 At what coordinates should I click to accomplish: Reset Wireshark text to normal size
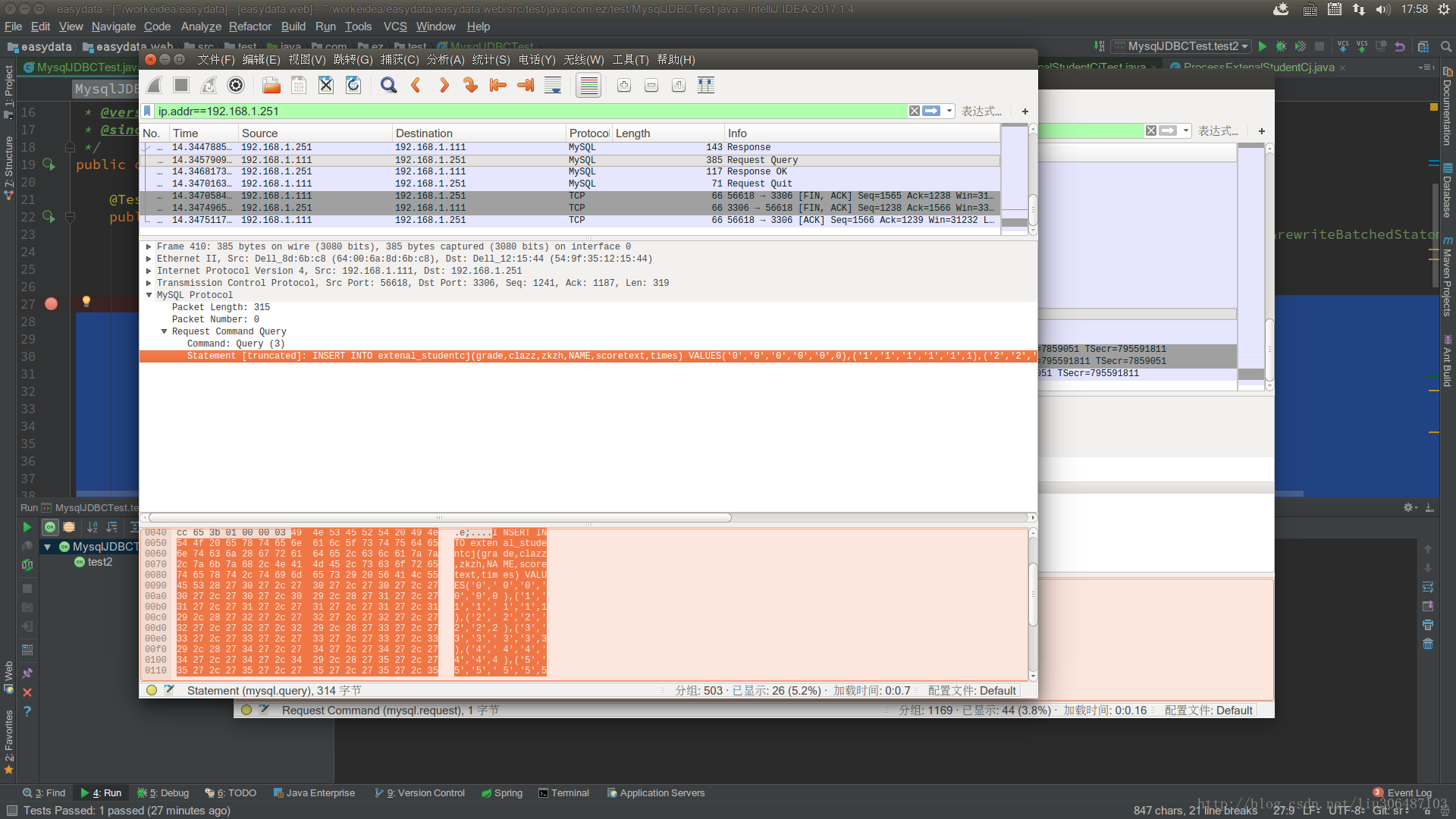click(679, 86)
